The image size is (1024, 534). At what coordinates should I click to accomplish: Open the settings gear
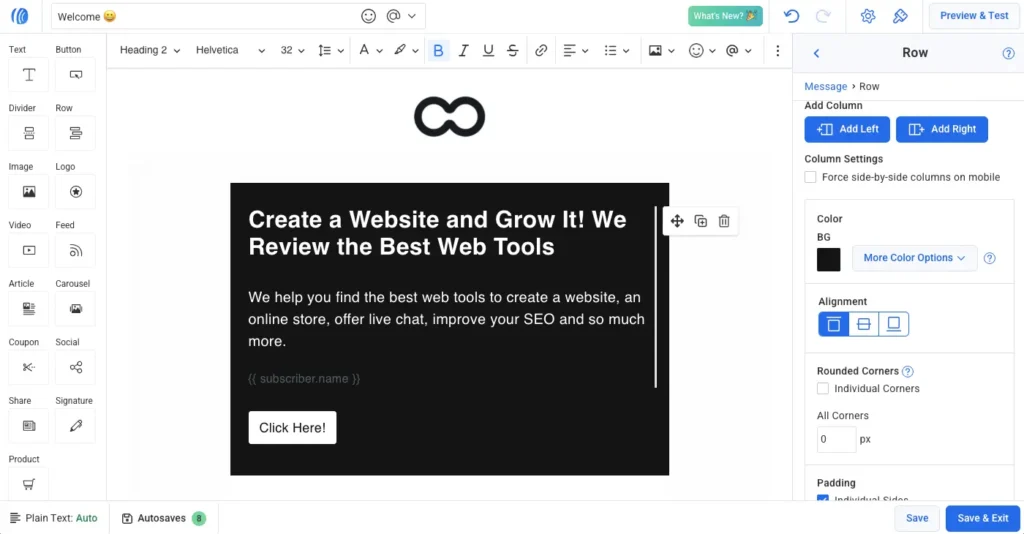(868, 16)
